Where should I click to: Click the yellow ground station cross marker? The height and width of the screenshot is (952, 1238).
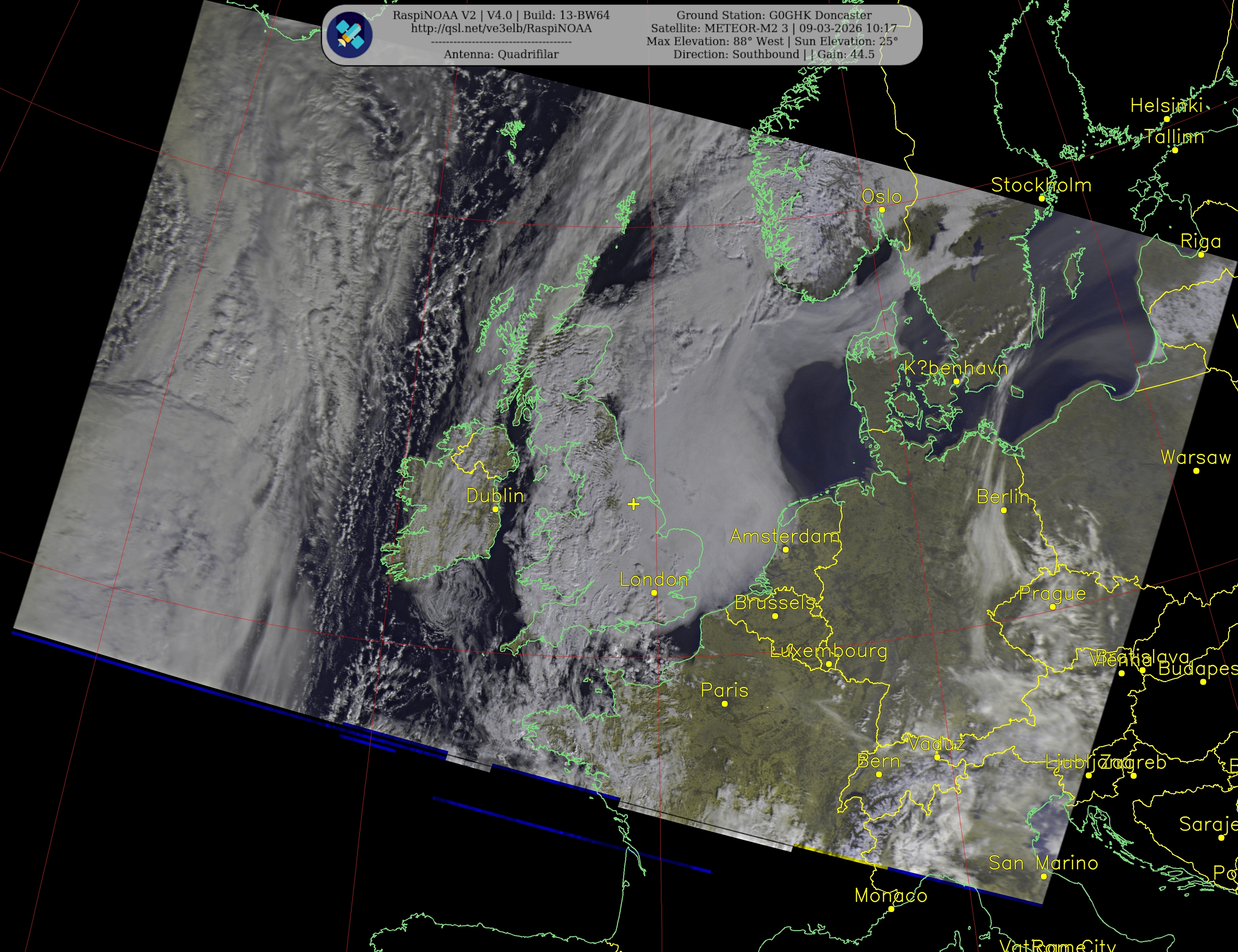(x=633, y=504)
